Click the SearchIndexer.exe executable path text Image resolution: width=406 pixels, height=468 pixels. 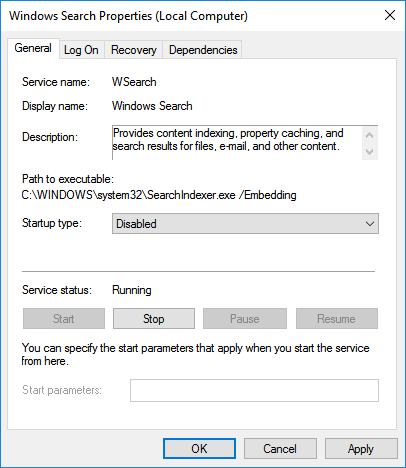tap(159, 195)
